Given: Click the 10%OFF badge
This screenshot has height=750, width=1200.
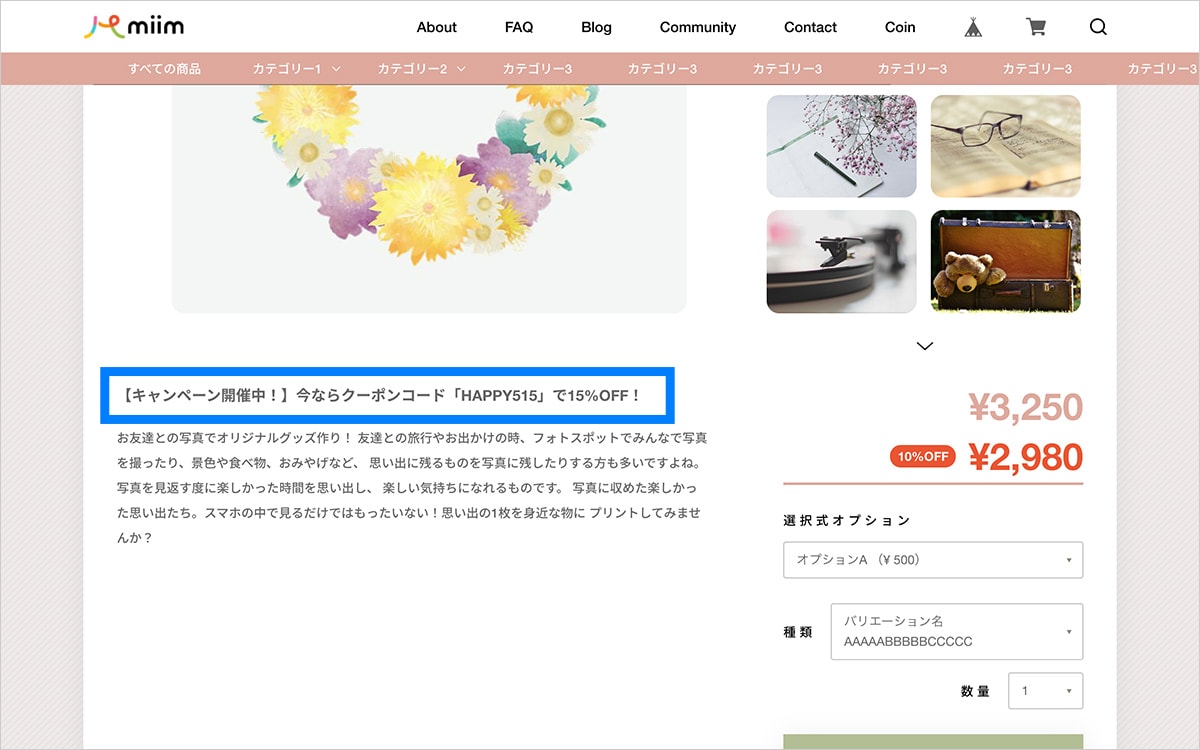Looking at the screenshot, I should [x=923, y=457].
